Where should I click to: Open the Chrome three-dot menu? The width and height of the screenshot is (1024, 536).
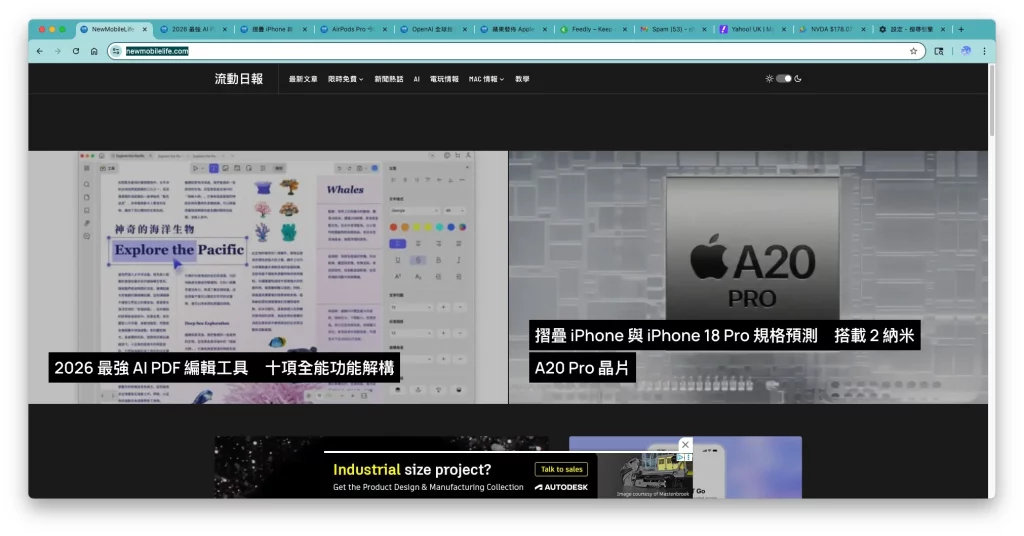(984, 51)
